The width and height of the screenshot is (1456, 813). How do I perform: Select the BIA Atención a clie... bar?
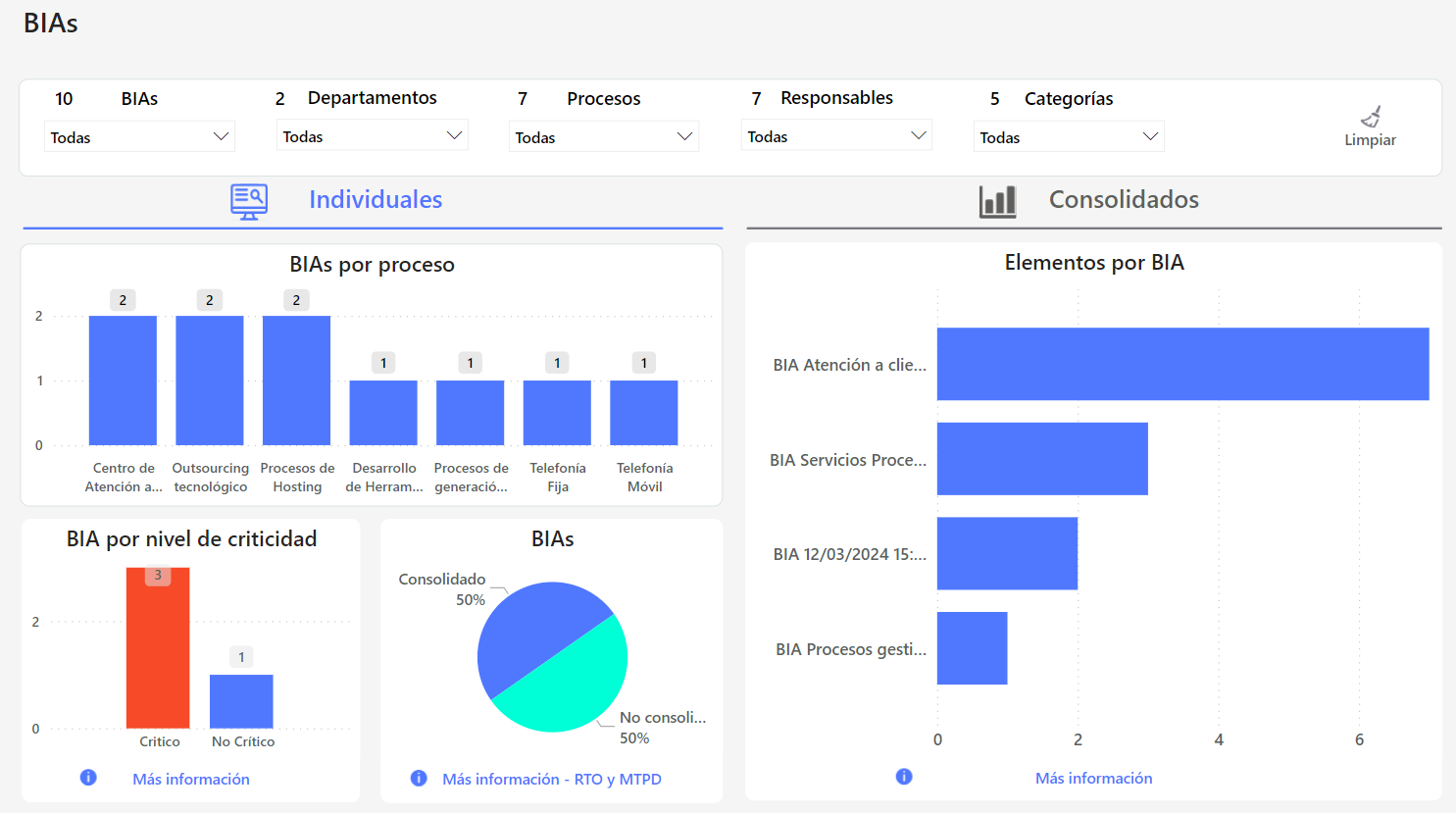pos(1182,364)
